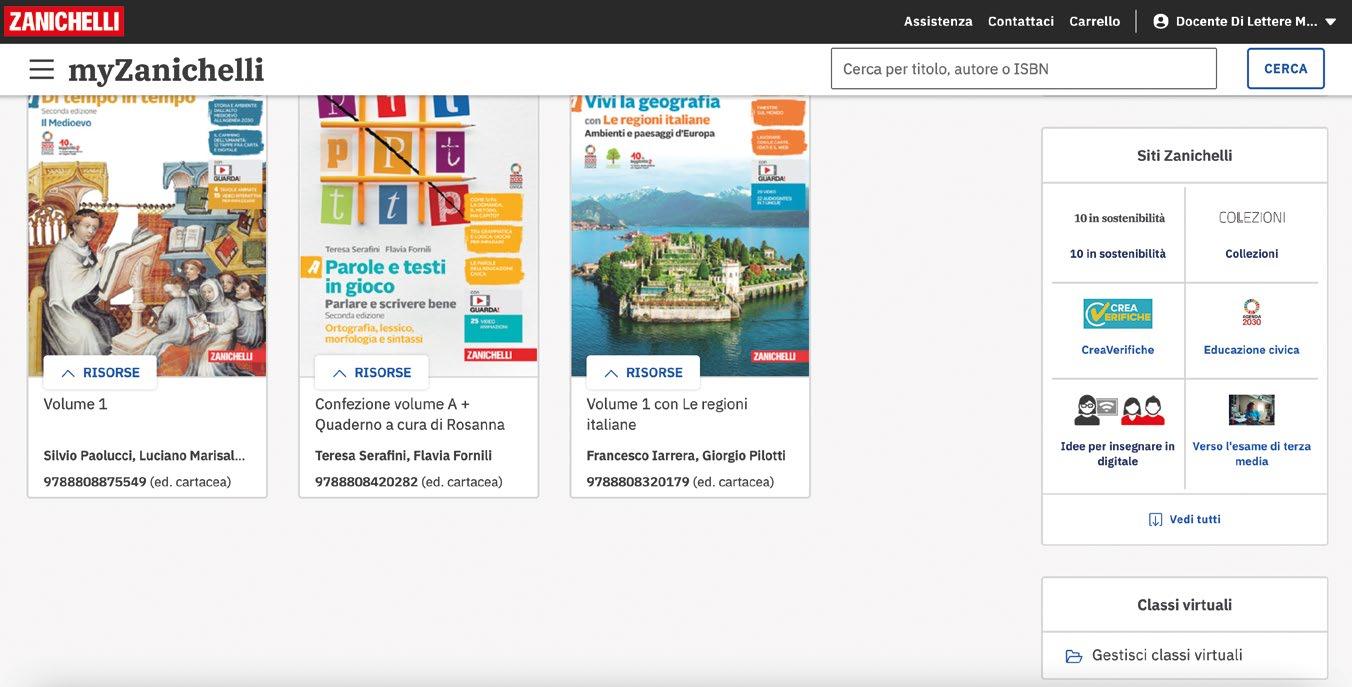
Task: Open the CreaVerifiche link
Action: tap(1118, 350)
